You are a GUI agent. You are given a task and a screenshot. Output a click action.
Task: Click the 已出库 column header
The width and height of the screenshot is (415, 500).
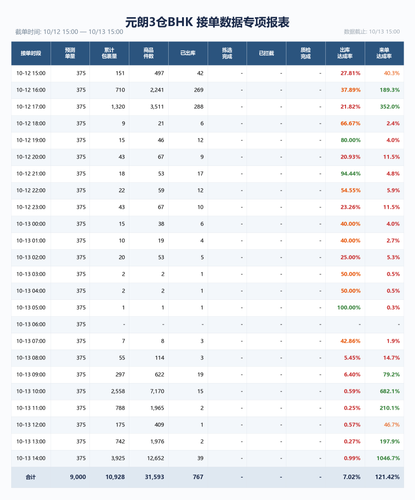(x=188, y=53)
